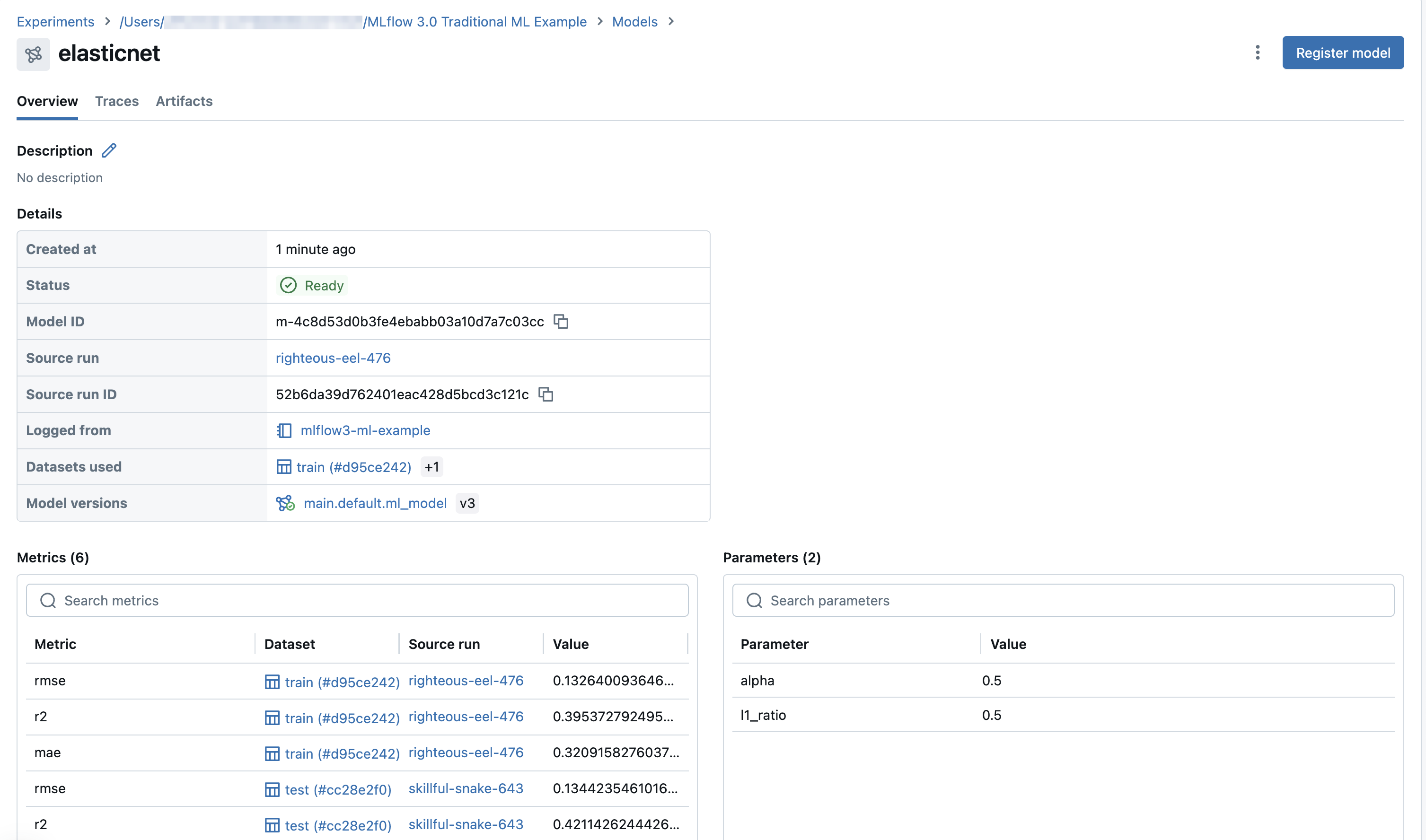Click the Ready status checkmark icon
Screen dimensions: 1426x840
pos(288,285)
